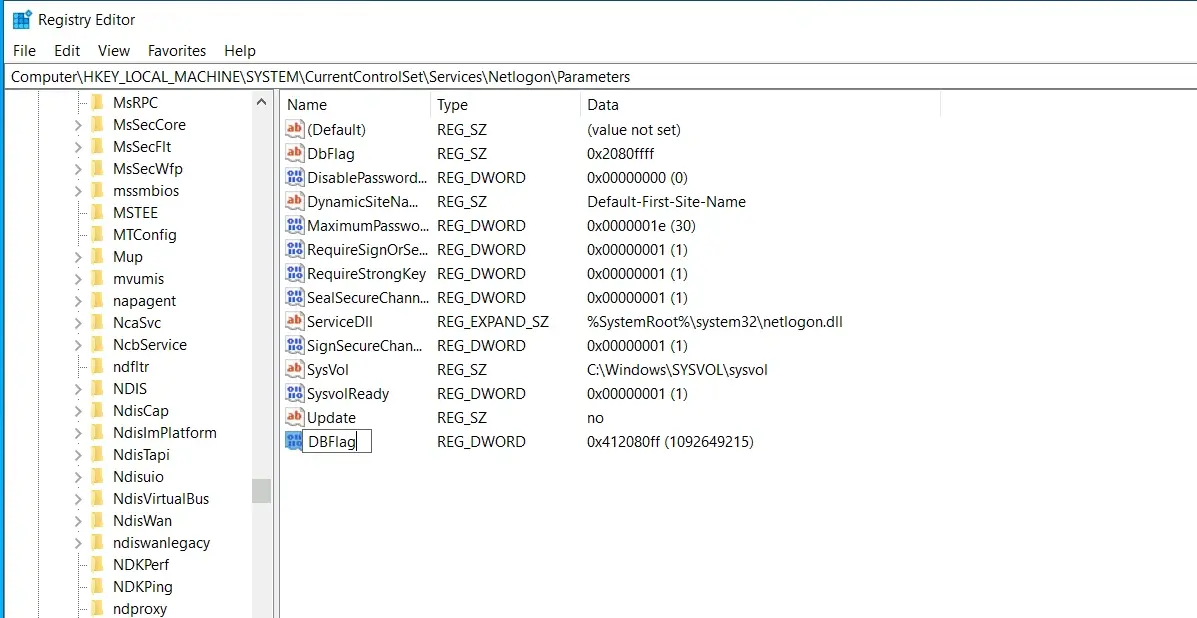Viewport: 1197px width, 618px height.
Task: Click the folder icon of MSTEE key
Action: (97, 212)
